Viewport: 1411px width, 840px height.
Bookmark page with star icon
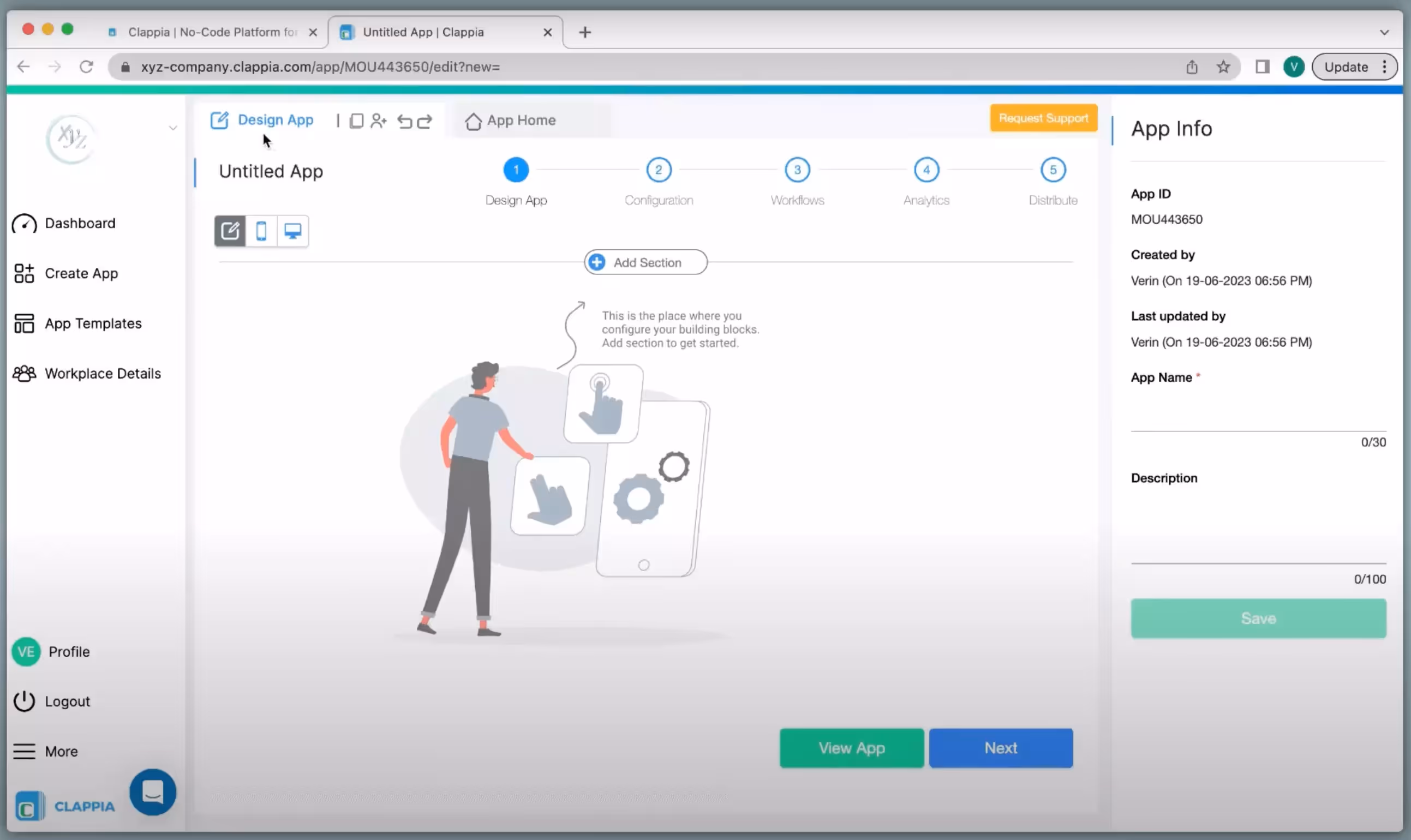pyautogui.click(x=1223, y=67)
